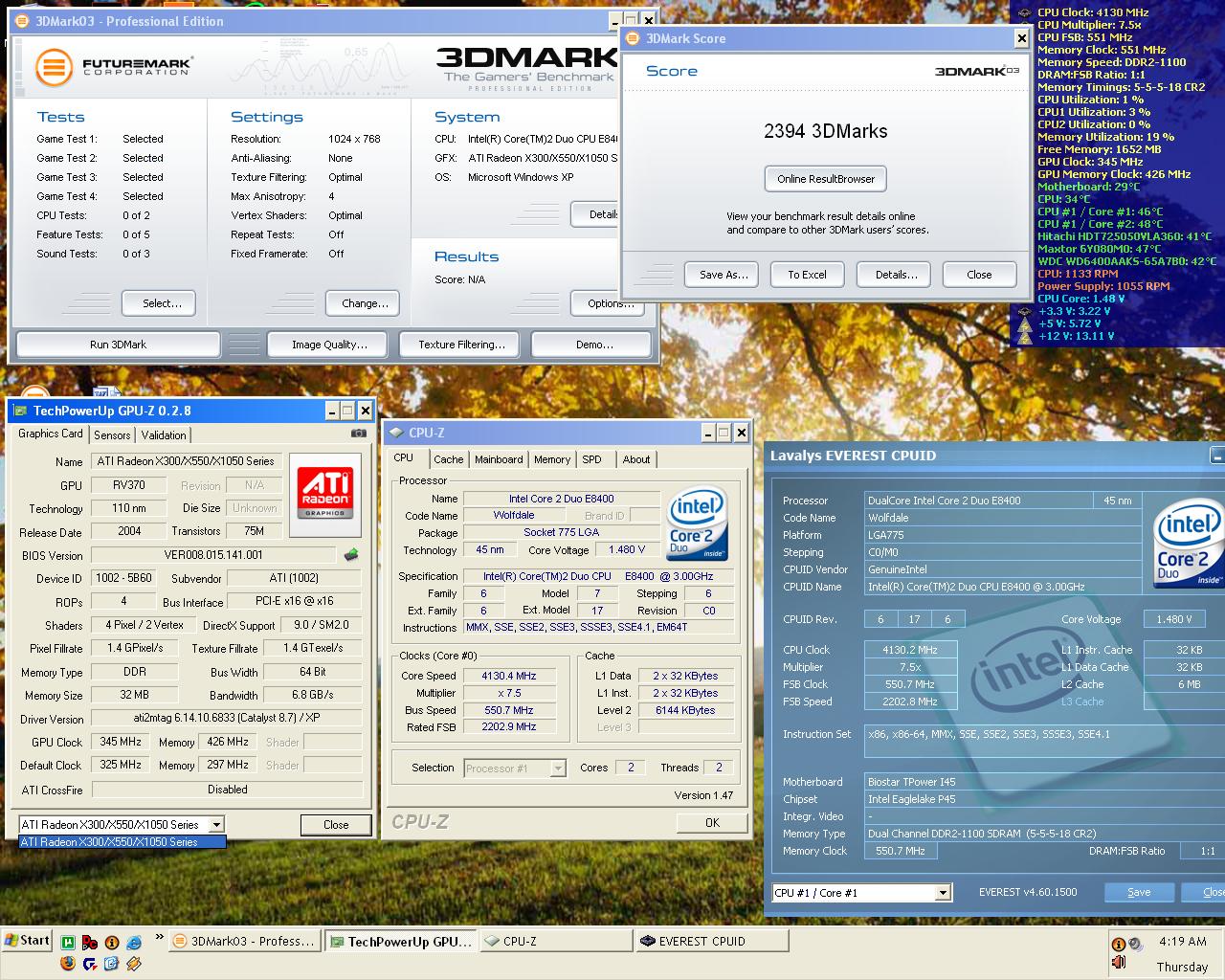
Task: Open GPU-Z graphics card selection dropdown
Action: pyautogui.click(x=217, y=824)
